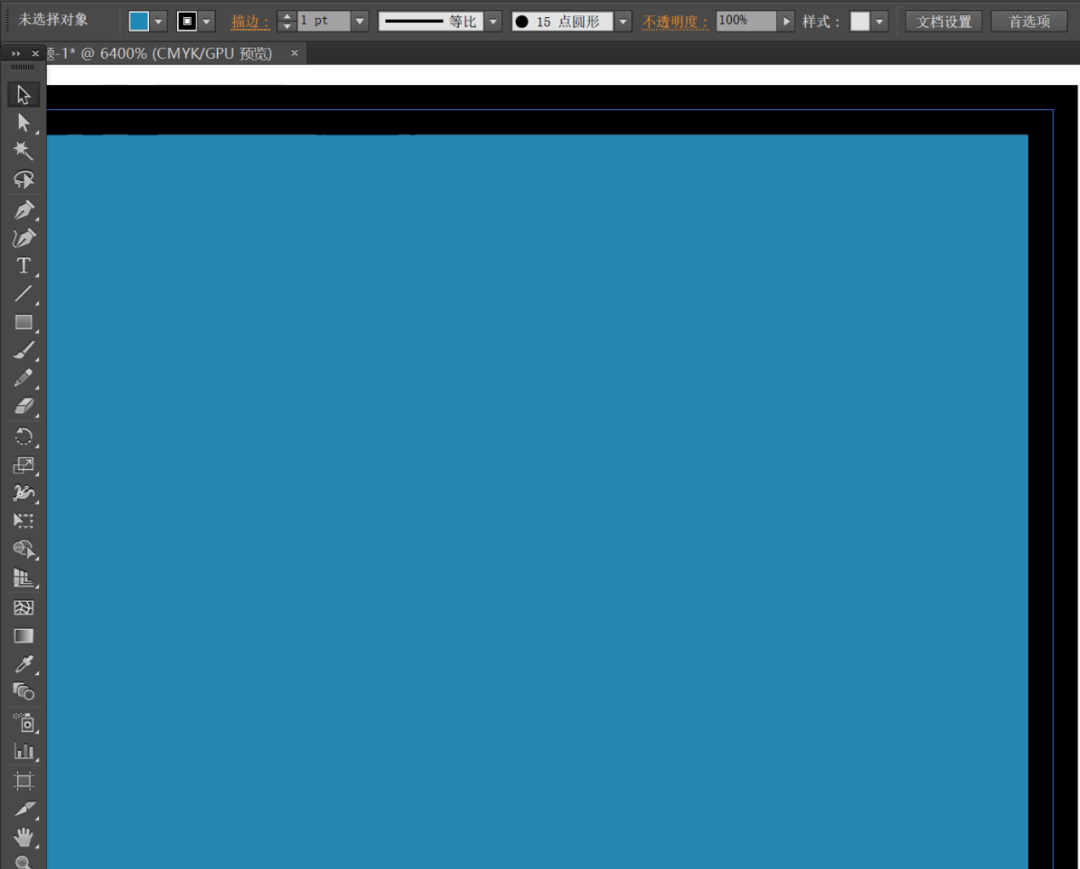Select the Type tool
The height and width of the screenshot is (869, 1080).
(x=23, y=266)
